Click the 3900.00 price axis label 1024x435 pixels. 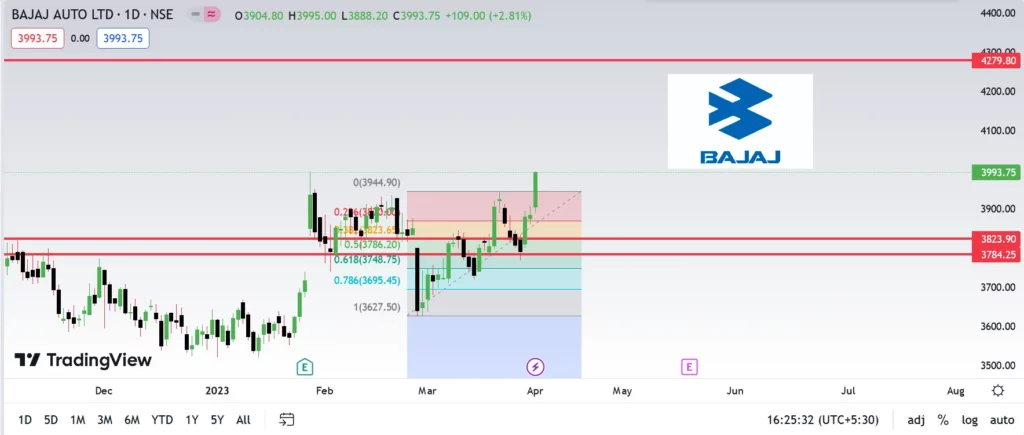point(997,209)
